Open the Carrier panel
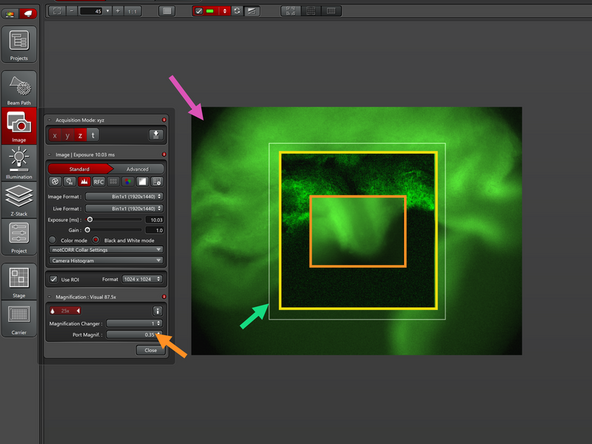This screenshot has width=592, height=444. [19, 318]
